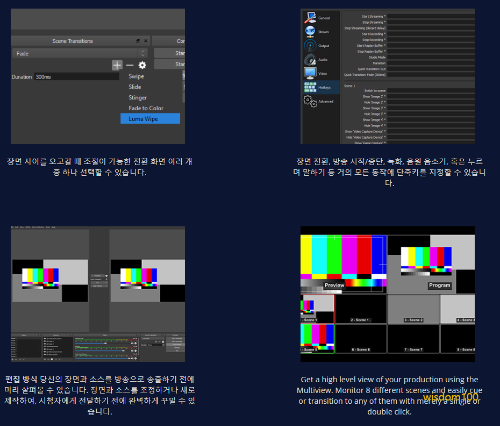
Task: Click the multiview scene thumbnail numbered 6
Action: click(x=361, y=338)
